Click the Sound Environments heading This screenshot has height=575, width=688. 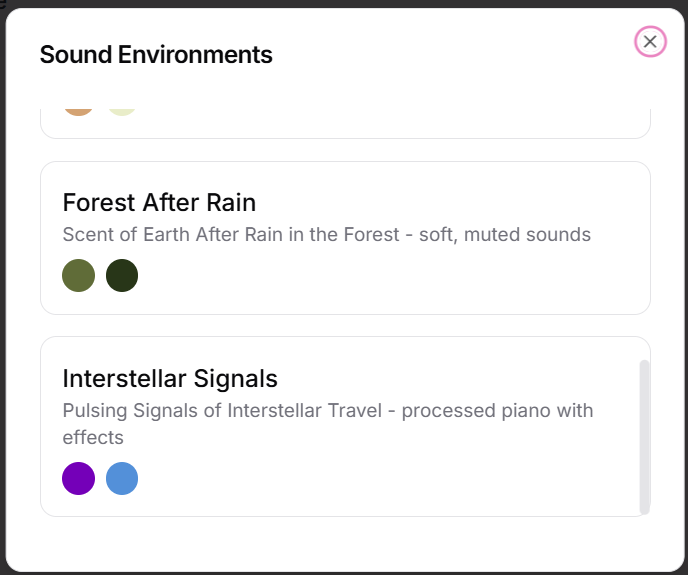pyautogui.click(x=156, y=55)
